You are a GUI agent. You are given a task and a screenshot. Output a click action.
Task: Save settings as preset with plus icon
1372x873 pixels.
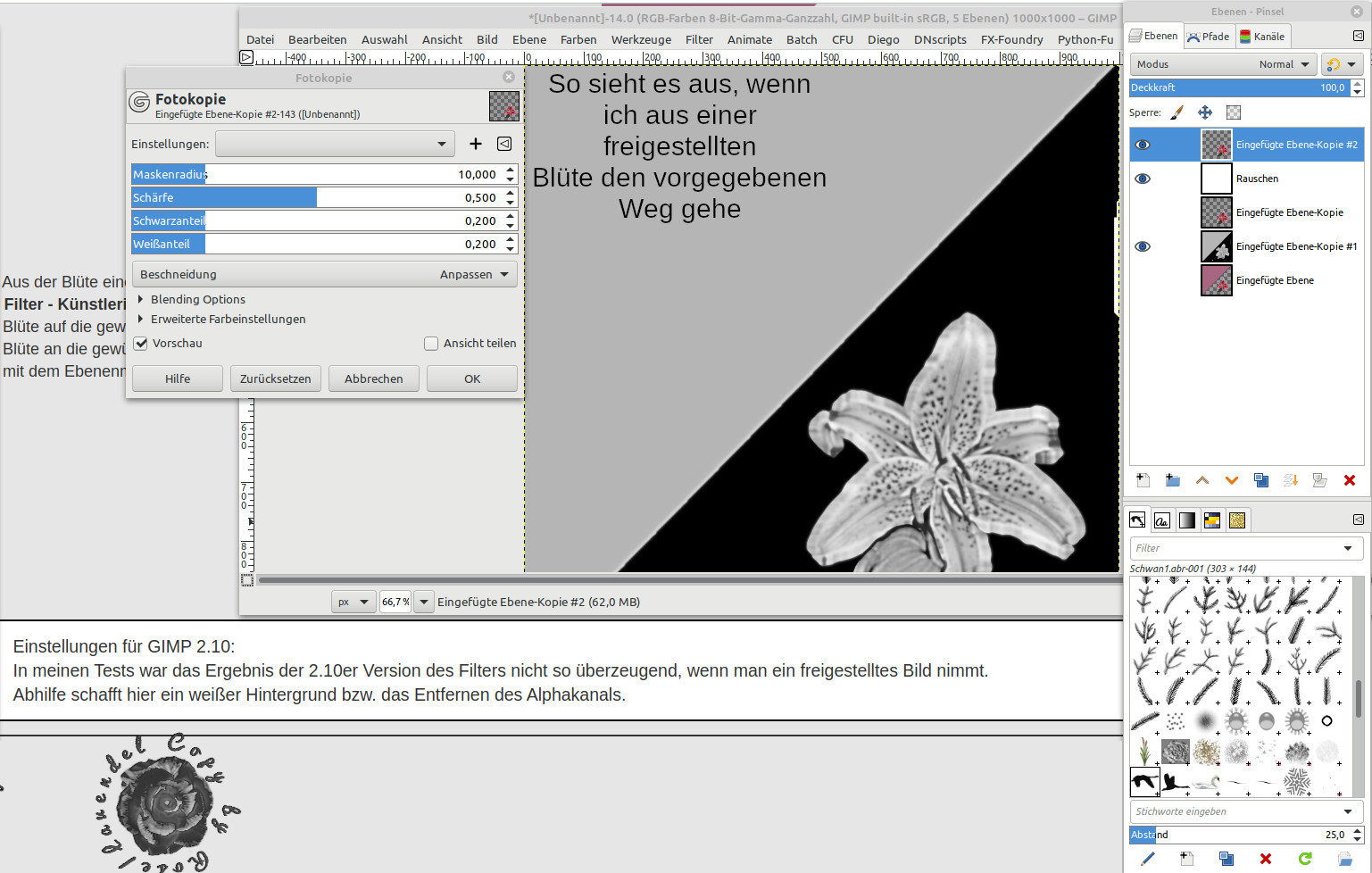pyautogui.click(x=476, y=144)
